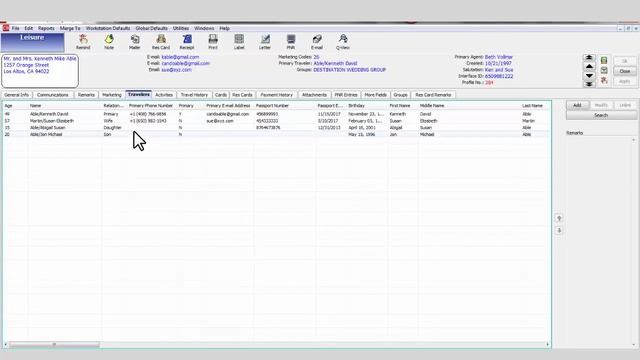The image size is (640, 360).
Task: Switch to the General Info tab
Action: tap(16, 95)
